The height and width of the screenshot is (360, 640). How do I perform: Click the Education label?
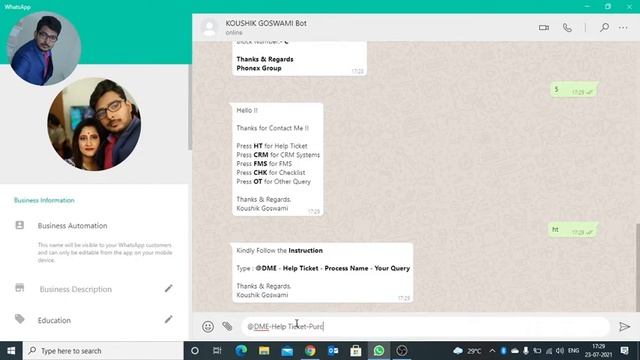[54, 320]
